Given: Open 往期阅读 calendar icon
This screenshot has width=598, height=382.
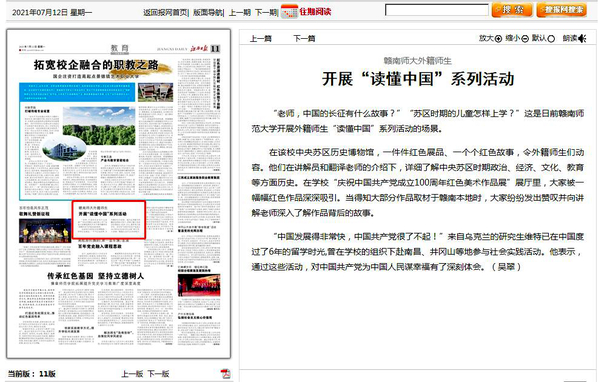Looking at the screenshot, I should click(289, 11).
